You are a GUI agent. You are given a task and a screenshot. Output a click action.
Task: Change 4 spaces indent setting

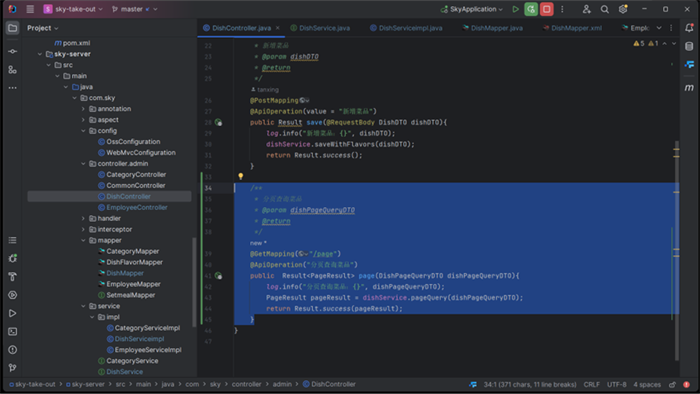click(647, 384)
